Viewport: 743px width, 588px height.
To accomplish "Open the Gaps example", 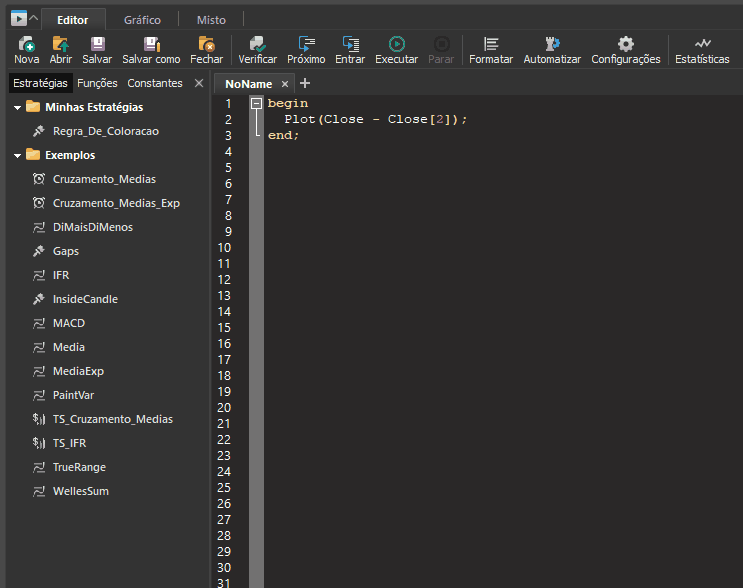I will tap(65, 251).
